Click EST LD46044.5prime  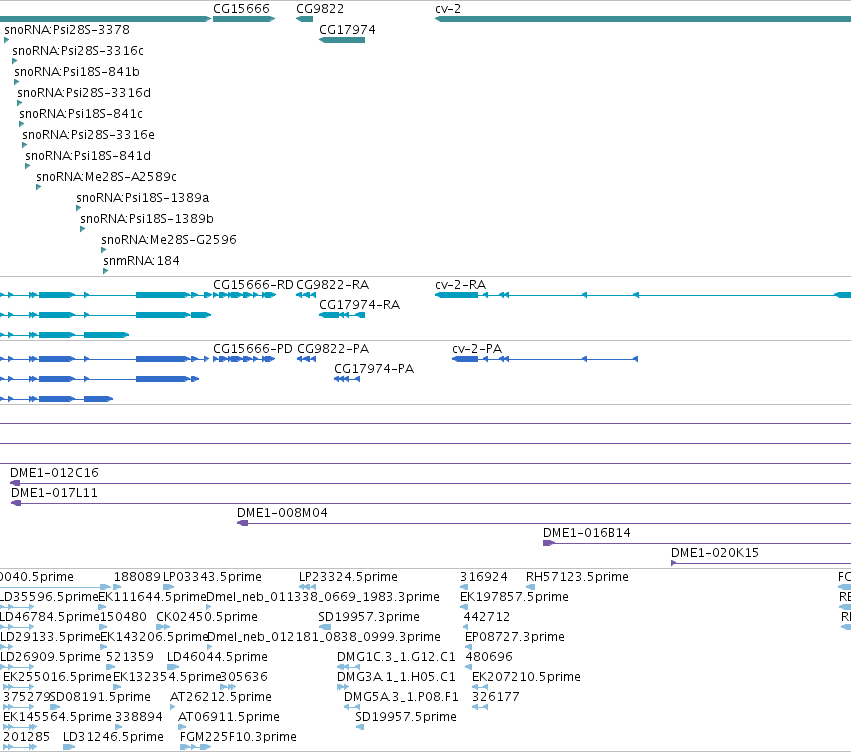pyautogui.click(x=217, y=657)
